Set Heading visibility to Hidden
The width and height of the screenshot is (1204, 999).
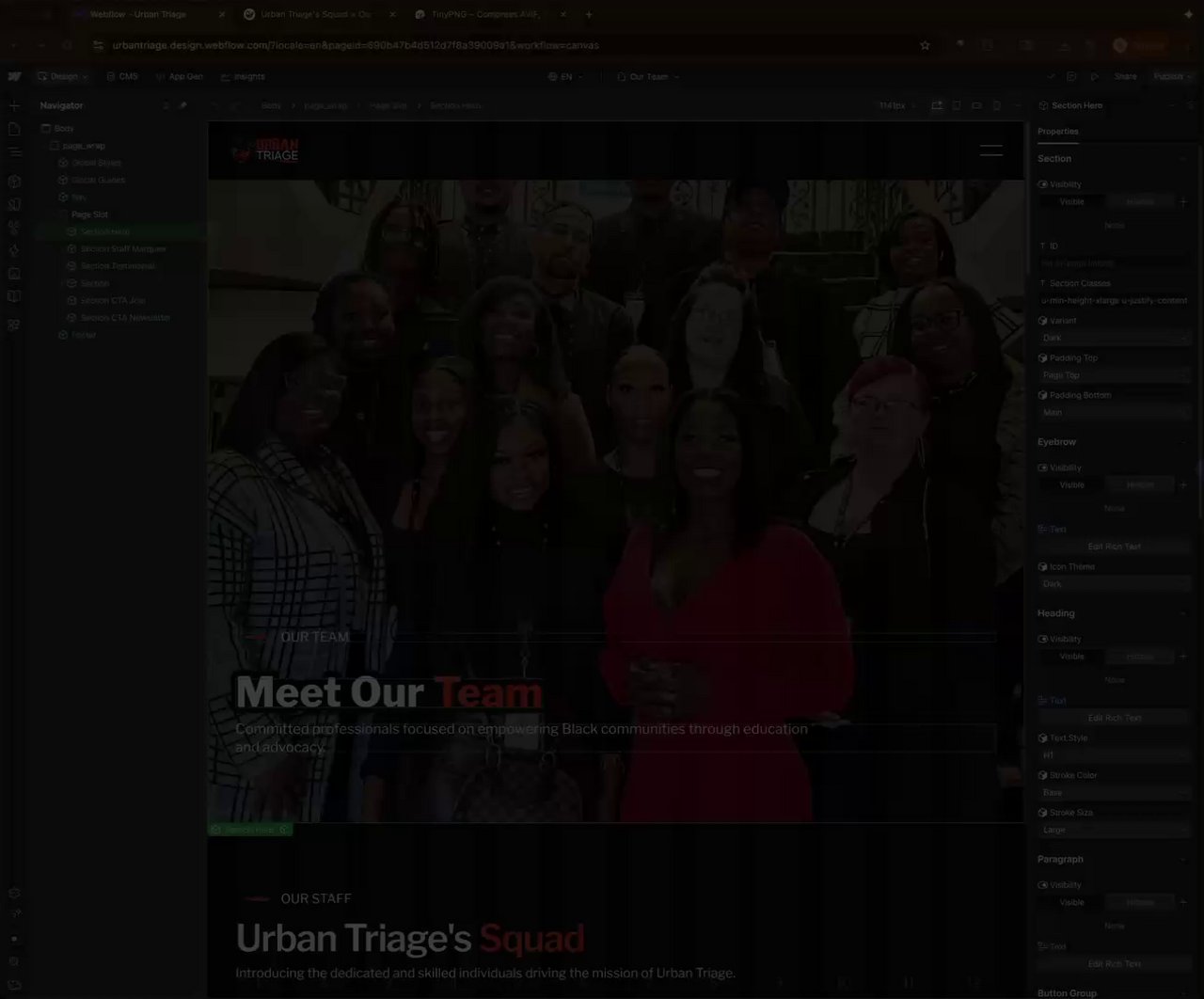(x=1139, y=656)
